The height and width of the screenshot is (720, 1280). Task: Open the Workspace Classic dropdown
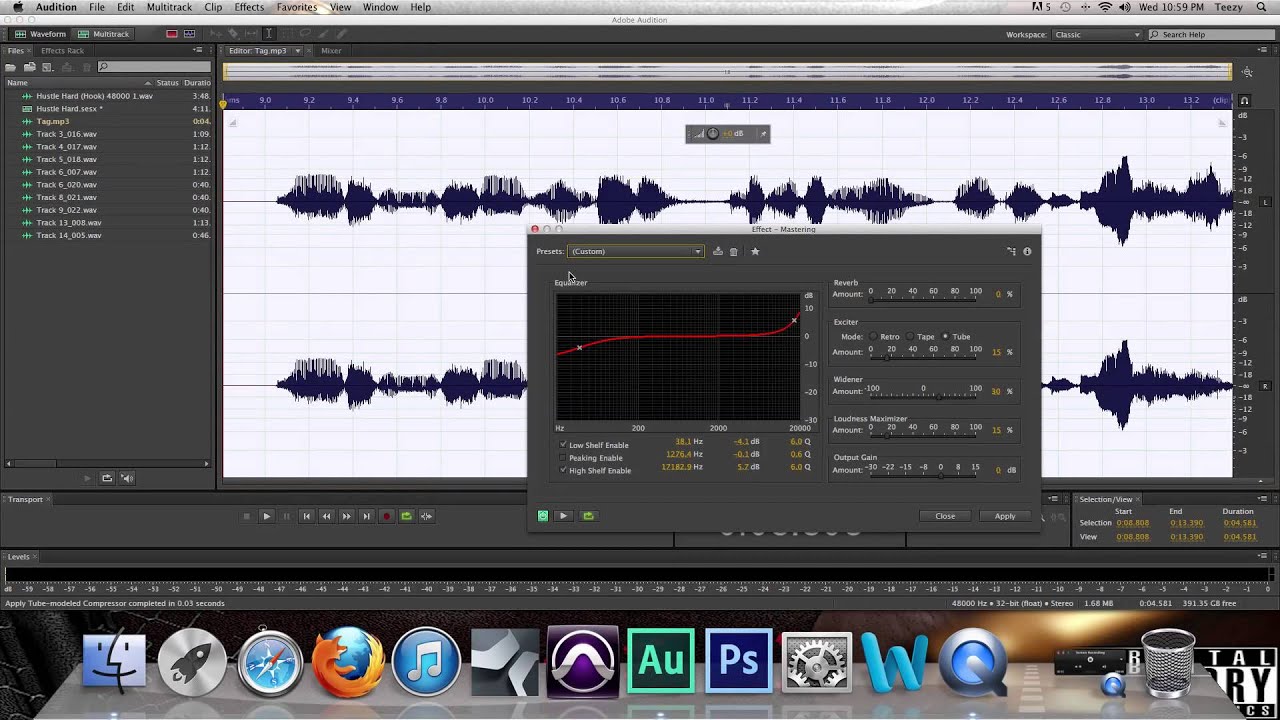tap(1097, 35)
